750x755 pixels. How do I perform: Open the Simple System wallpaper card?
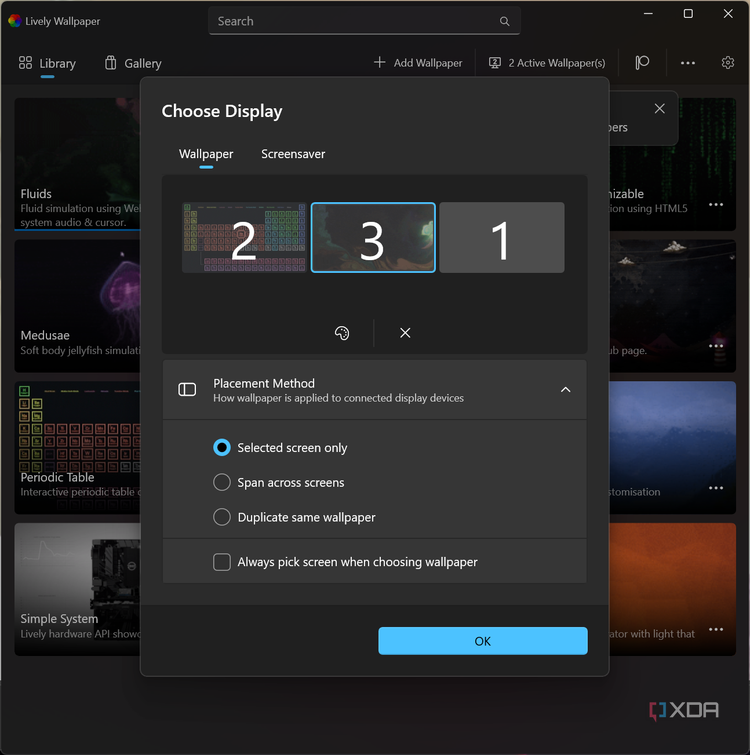pos(77,589)
